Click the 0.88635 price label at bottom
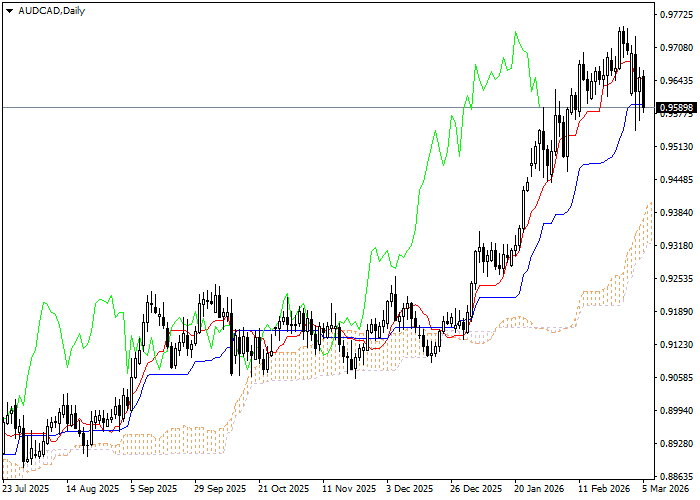700x500 pixels. point(676,477)
